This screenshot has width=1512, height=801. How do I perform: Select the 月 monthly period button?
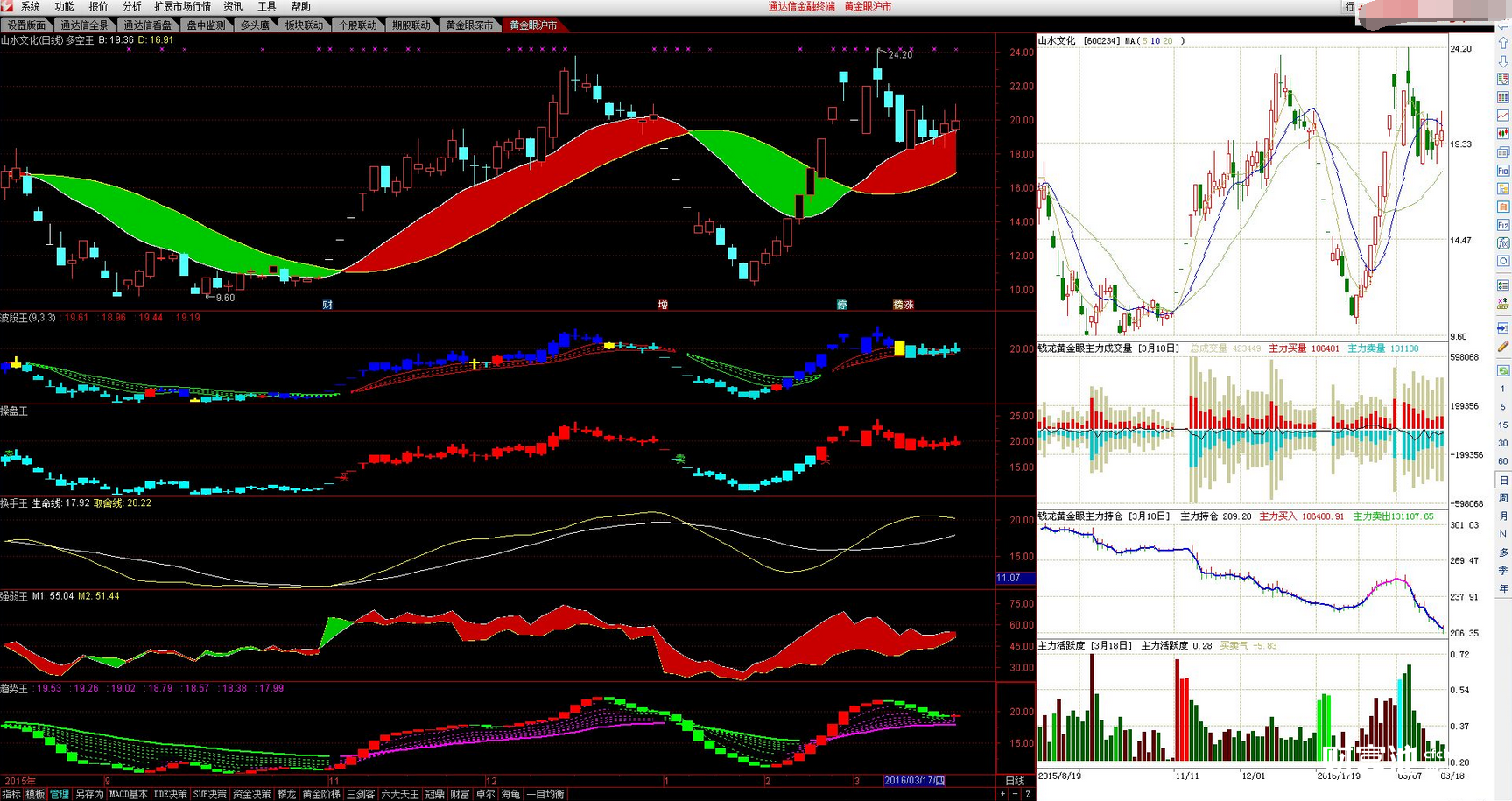pos(1503,516)
